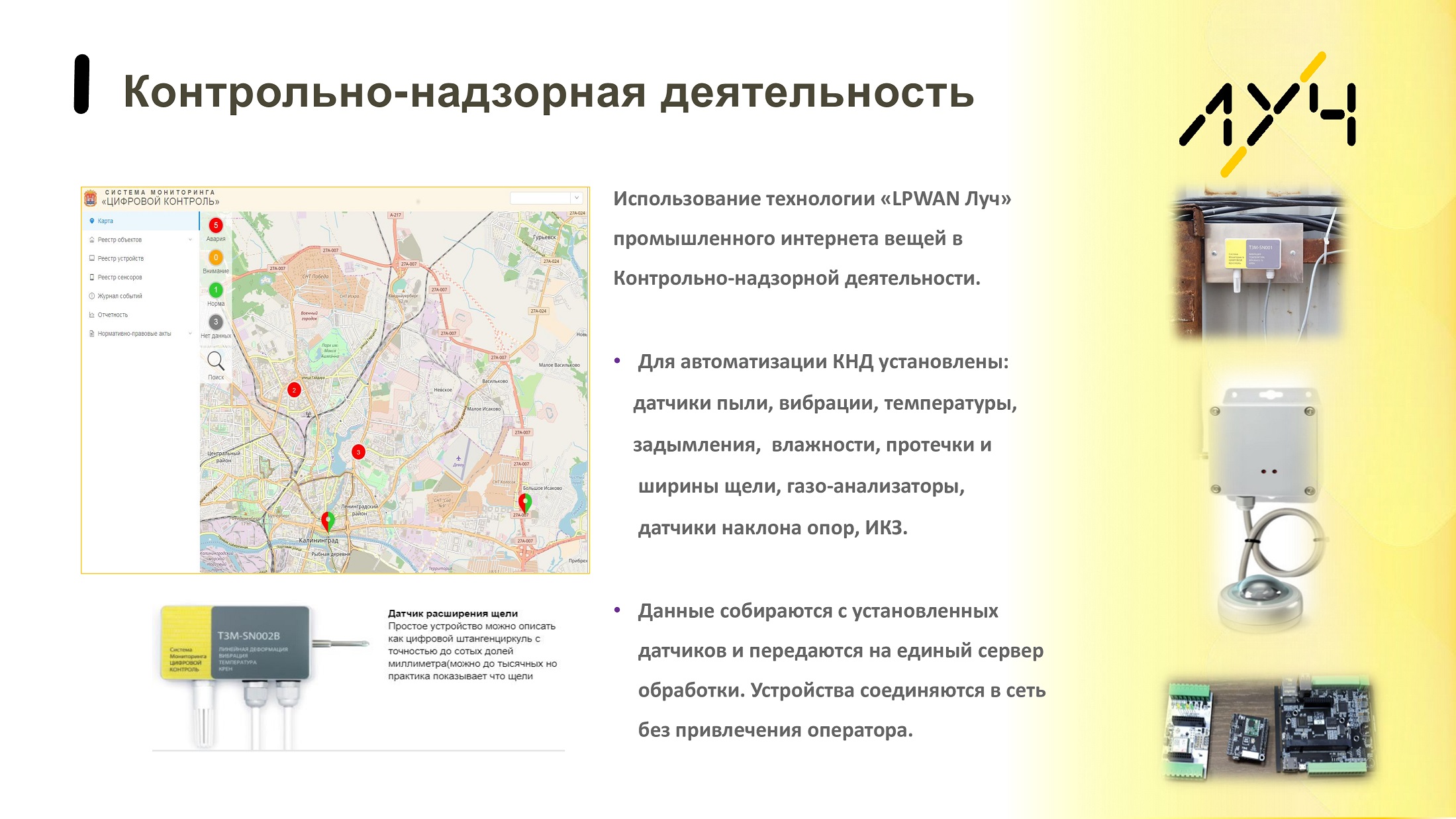1456x819 pixels.
Task: Click the green Норма status counter
Action: [216, 290]
